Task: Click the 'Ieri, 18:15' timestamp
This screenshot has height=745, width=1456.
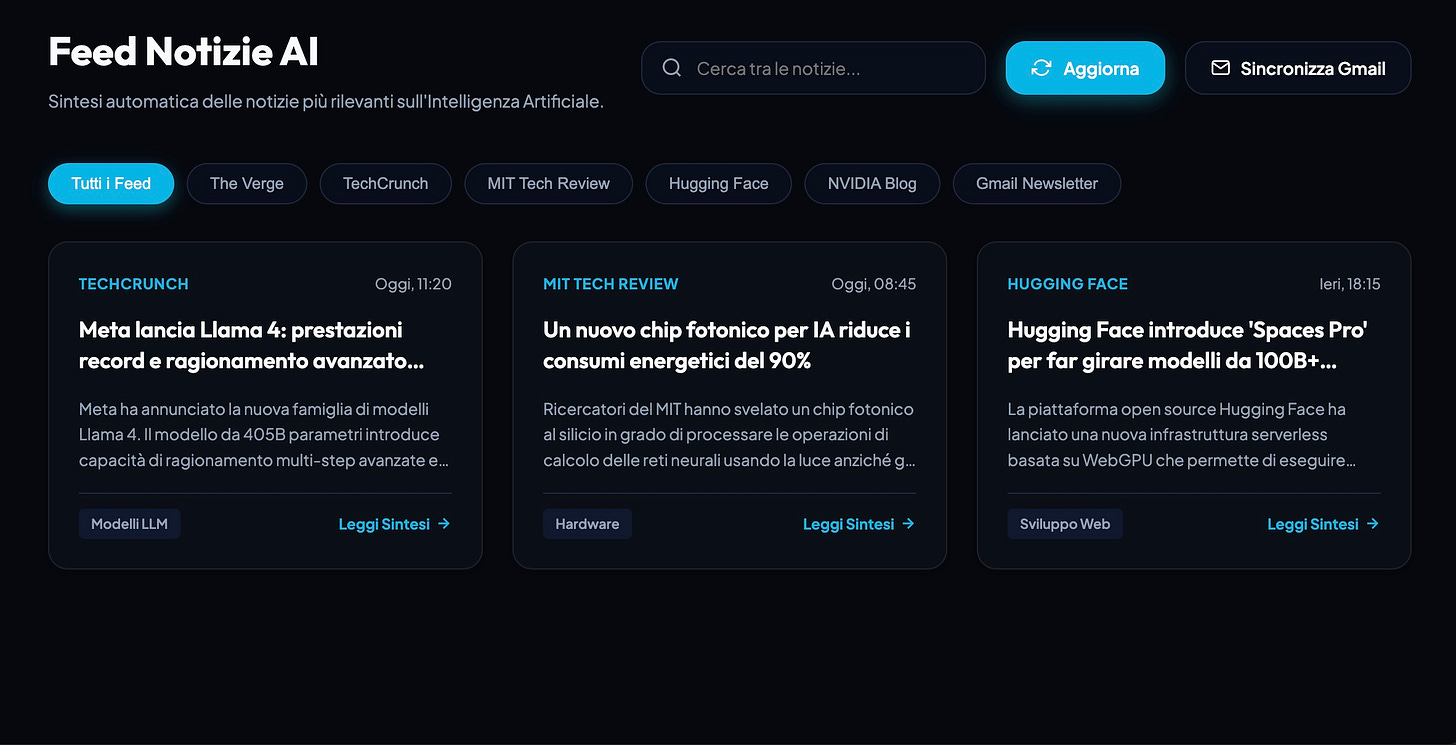Action: click(1350, 284)
